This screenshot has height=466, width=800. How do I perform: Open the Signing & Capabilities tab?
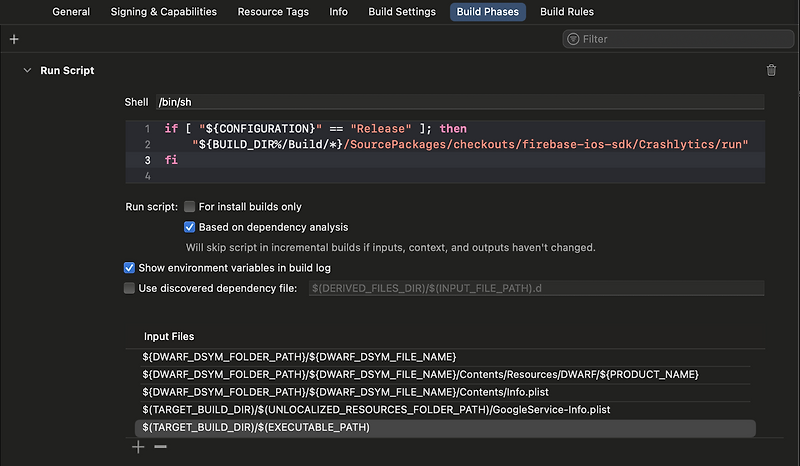pos(163,12)
